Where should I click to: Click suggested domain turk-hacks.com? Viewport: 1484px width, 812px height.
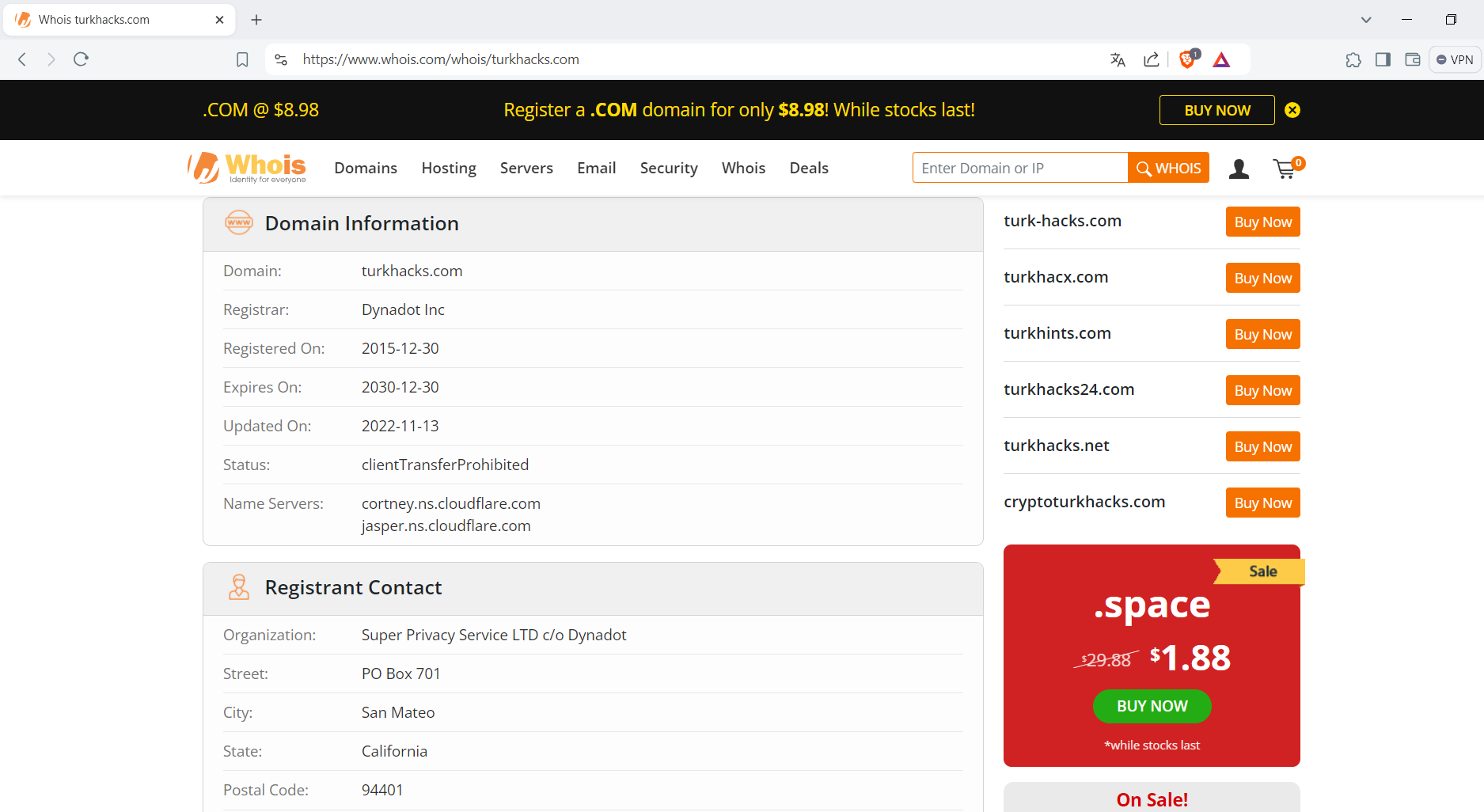(x=1062, y=221)
